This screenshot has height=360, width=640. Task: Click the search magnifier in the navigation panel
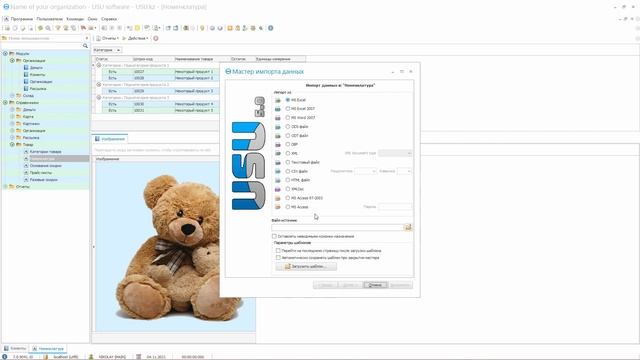(x=85, y=46)
